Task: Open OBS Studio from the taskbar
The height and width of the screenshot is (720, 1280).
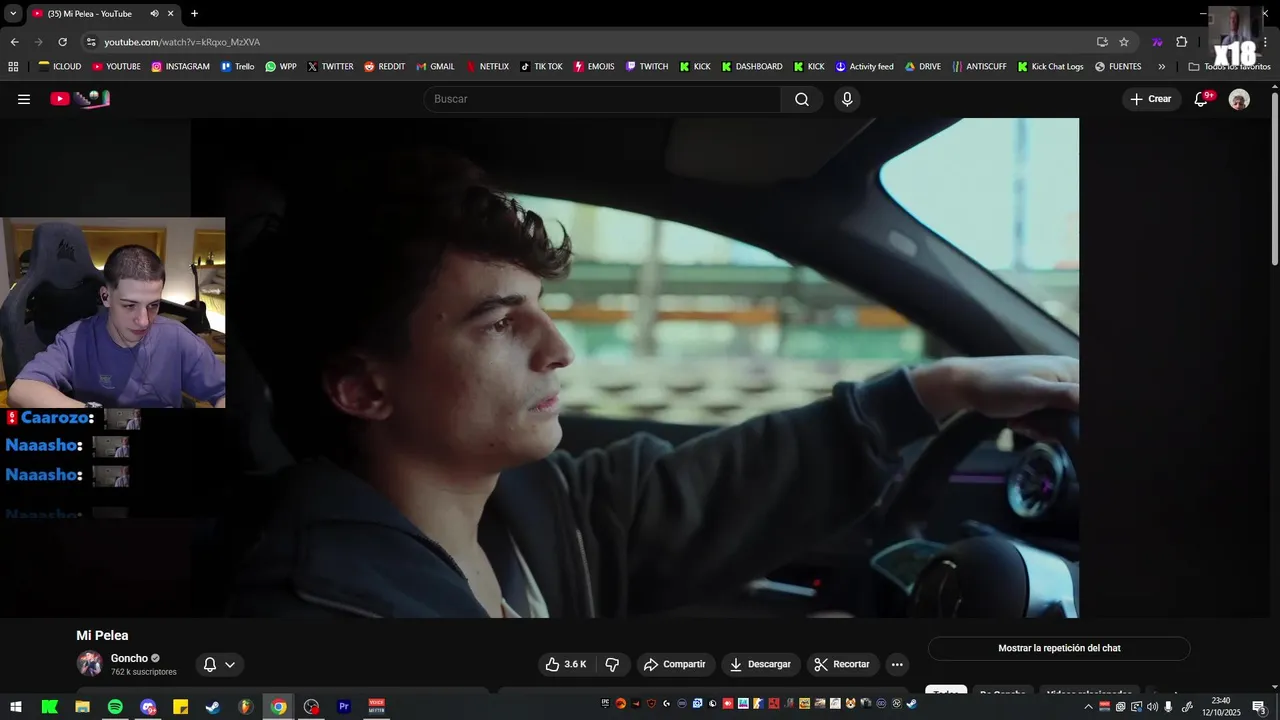Action: [311, 707]
